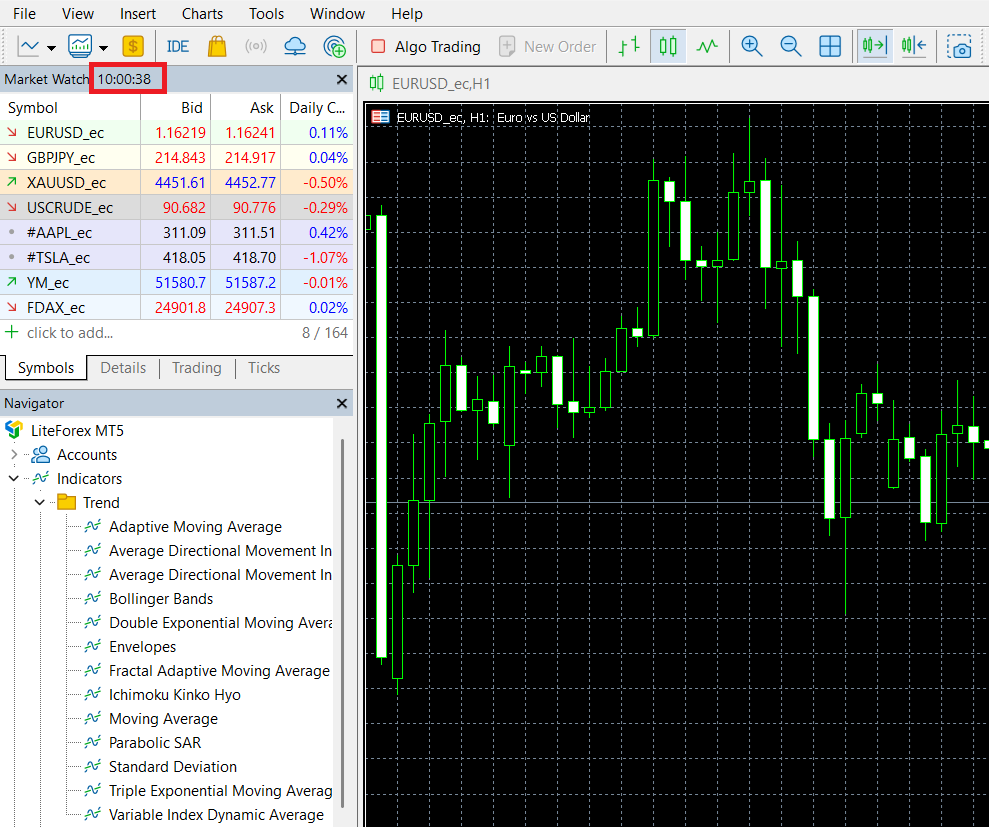The width and height of the screenshot is (989, 827).
Task: Open the Market shopping bag icon
Action: [217, 47]
